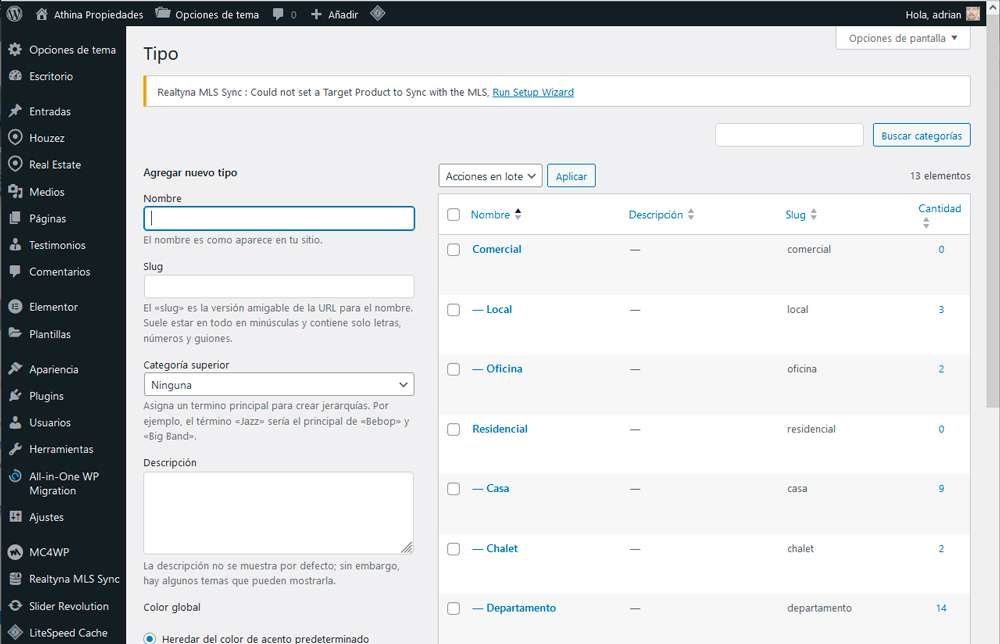Open the Herramientas wrench icon
The height and width of the screenshot is (644, 1000).
[15, 449]
